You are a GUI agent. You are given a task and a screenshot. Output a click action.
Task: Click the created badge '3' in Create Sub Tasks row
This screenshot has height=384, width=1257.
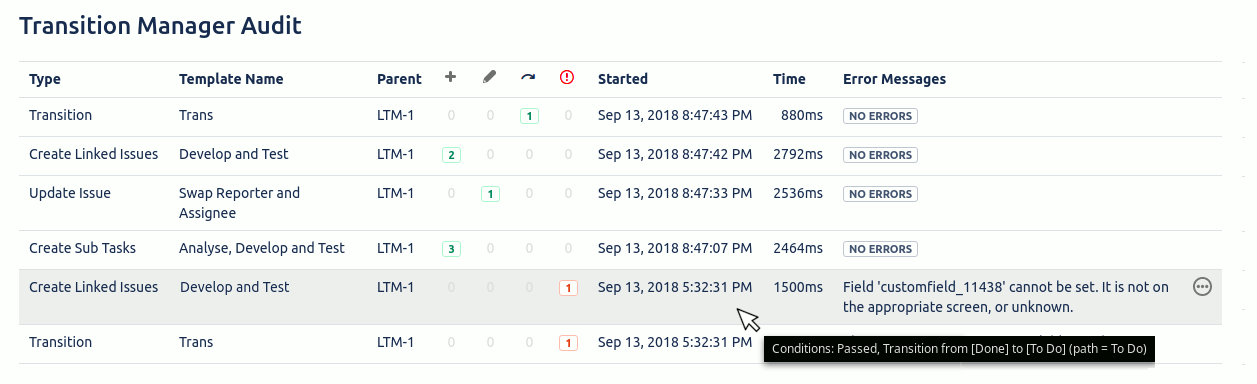(451, 249)
